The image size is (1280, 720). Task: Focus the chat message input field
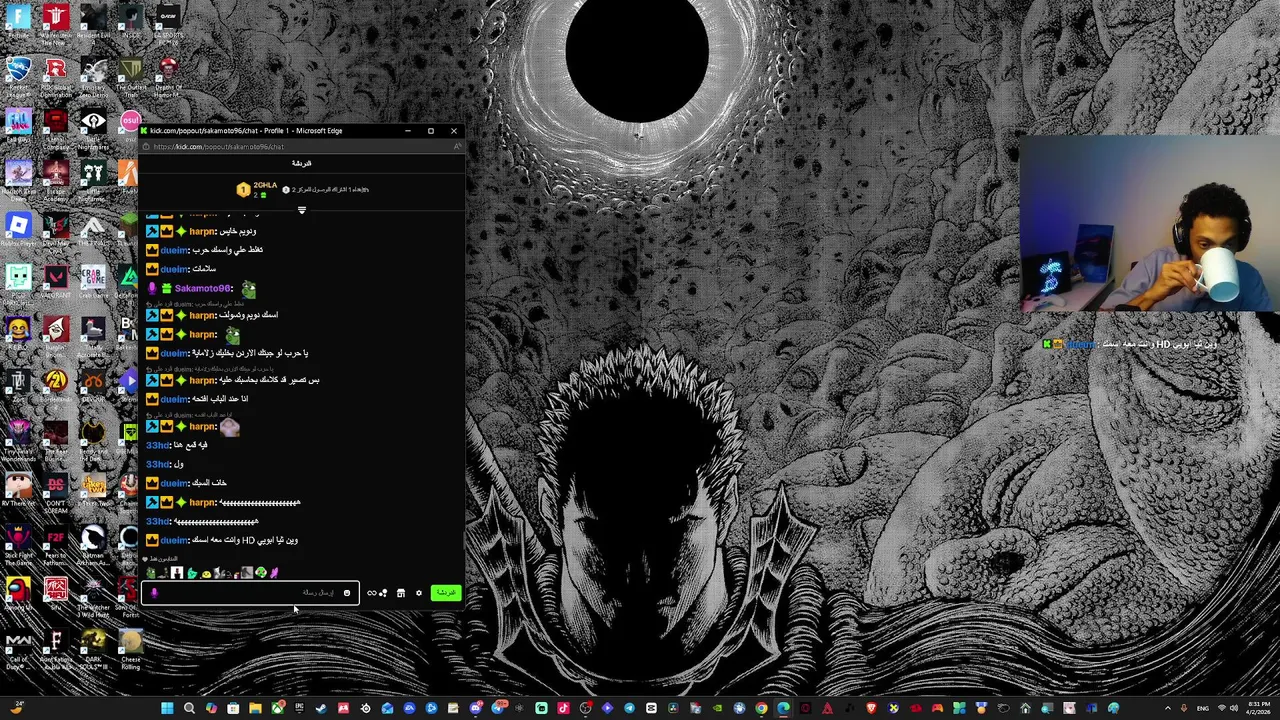(x=250, y=593)
